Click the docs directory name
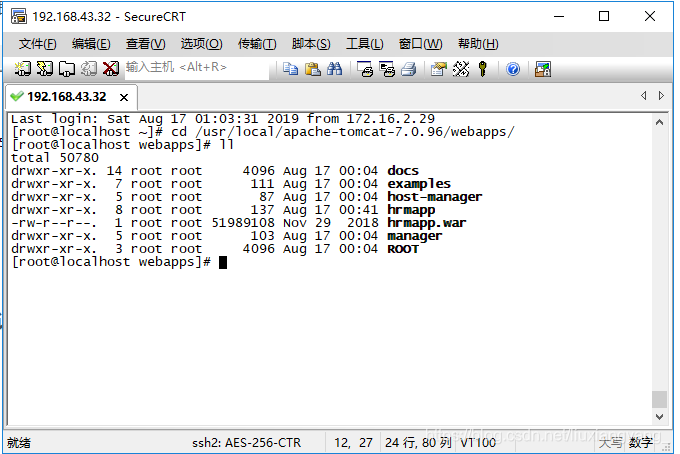 [403, 171]
